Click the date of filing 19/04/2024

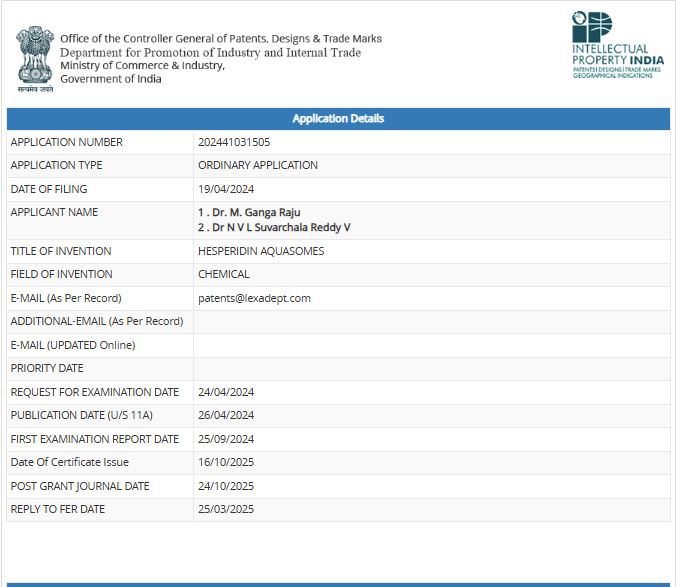(226, 189)
